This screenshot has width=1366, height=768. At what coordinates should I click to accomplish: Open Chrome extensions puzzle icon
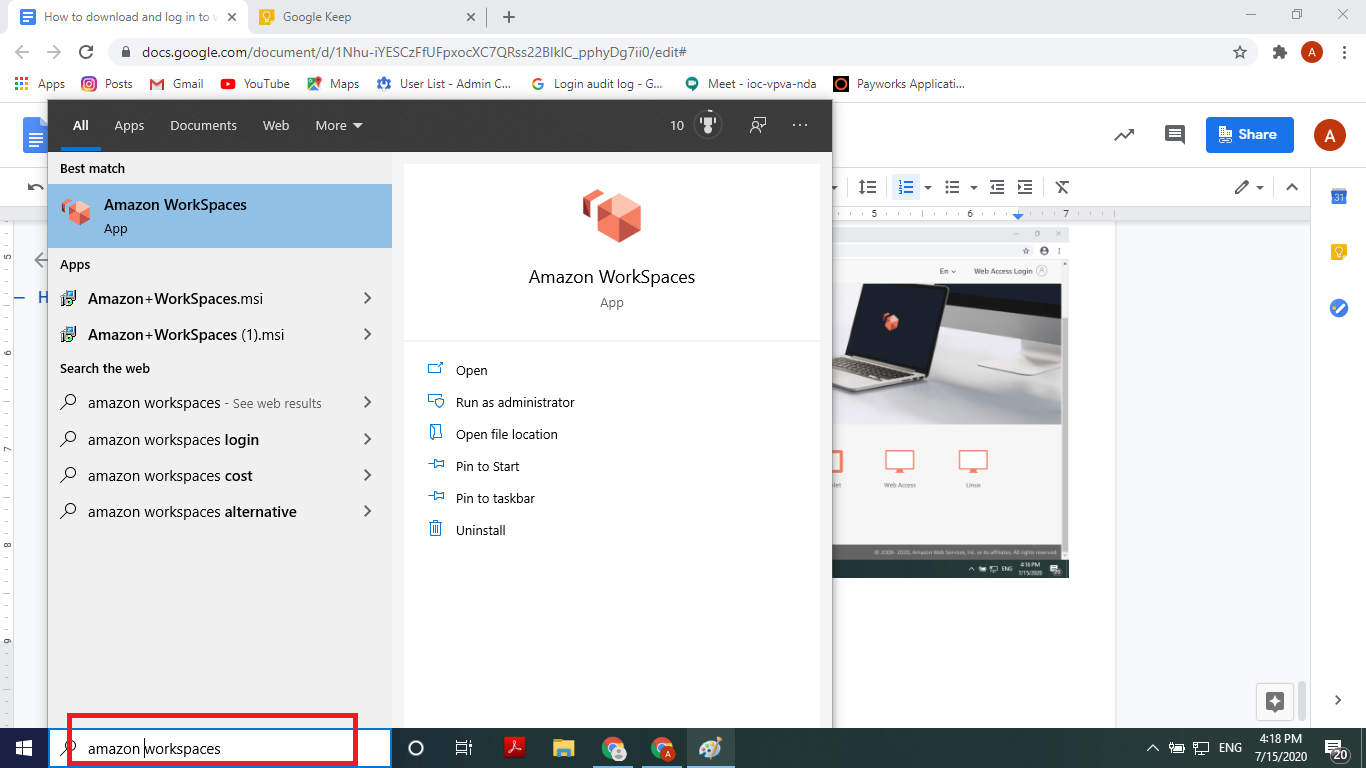[x=1279, y=52]
